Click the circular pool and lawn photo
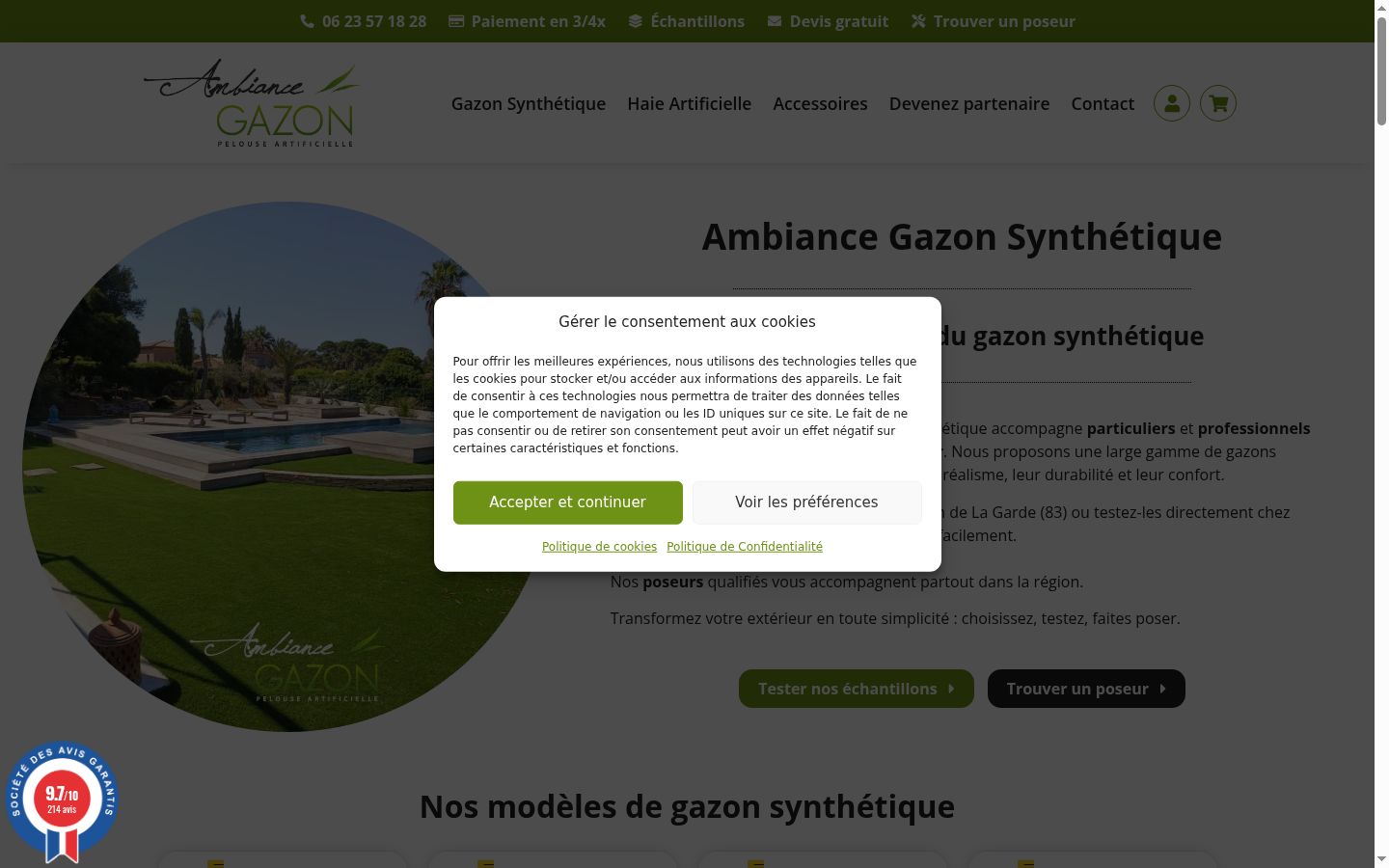Viewport: 1389px width, 868px height. pos(287,467)
